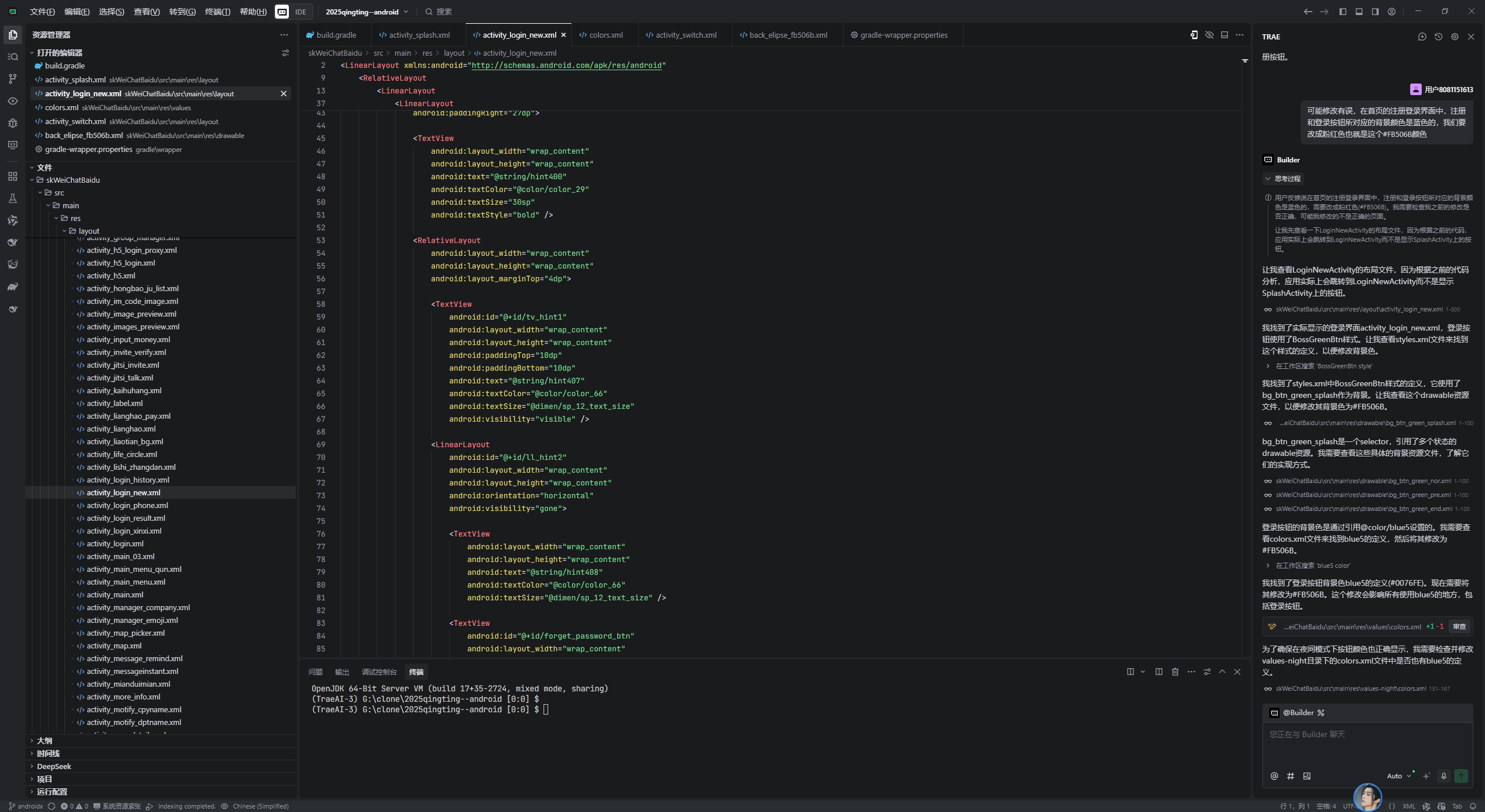Toggle the bottom panel layout button
Image resolution: width=1485 pixels, height=812 pixels.
(1359, 12)
